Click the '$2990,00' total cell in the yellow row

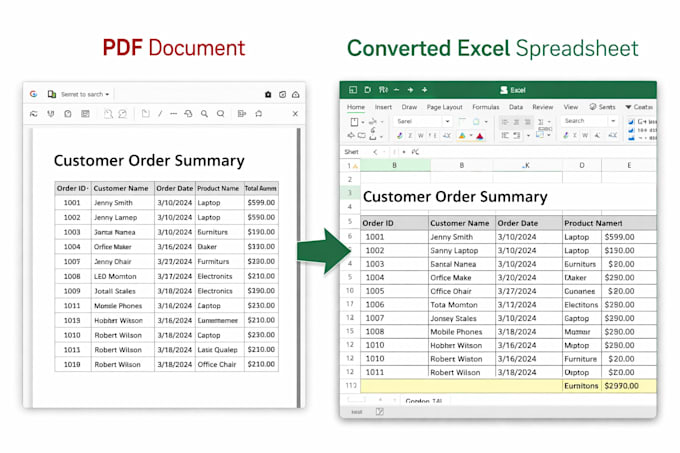click(x=628, y=386)
